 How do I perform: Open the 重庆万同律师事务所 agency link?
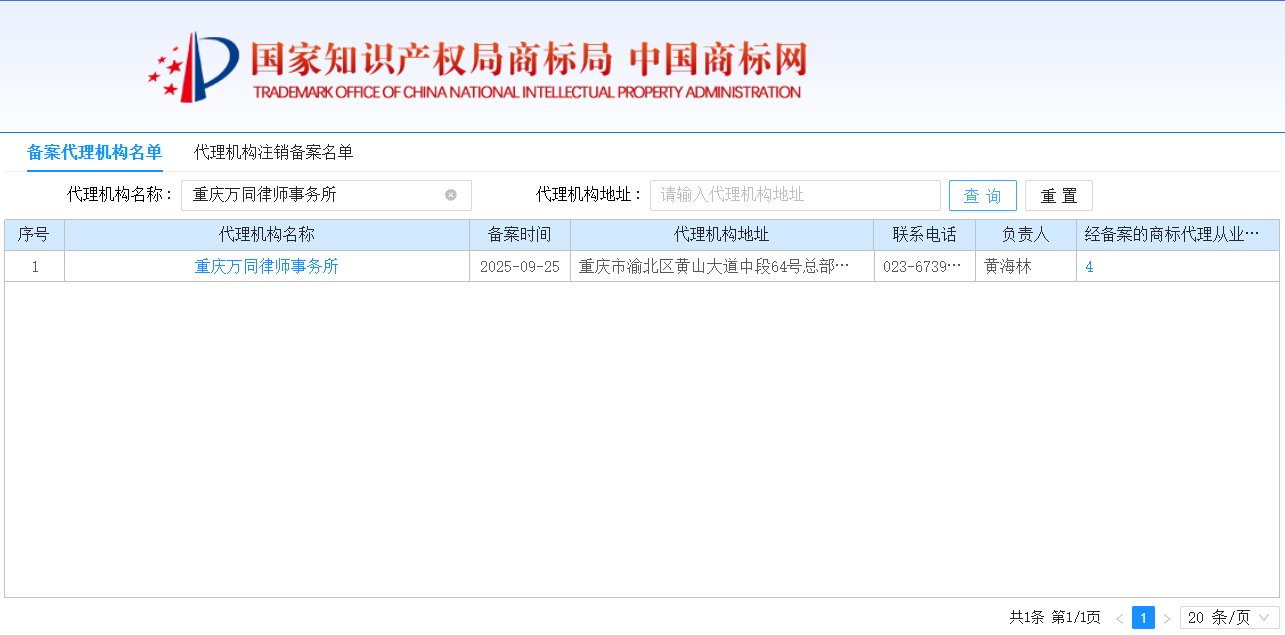pos(266,267)
